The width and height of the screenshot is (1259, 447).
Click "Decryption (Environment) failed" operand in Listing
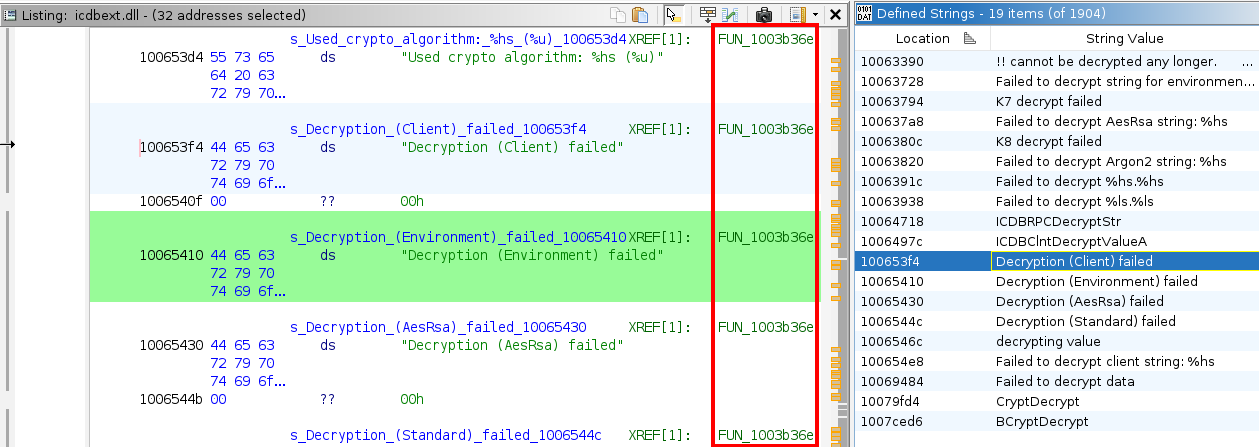point(532,255)
